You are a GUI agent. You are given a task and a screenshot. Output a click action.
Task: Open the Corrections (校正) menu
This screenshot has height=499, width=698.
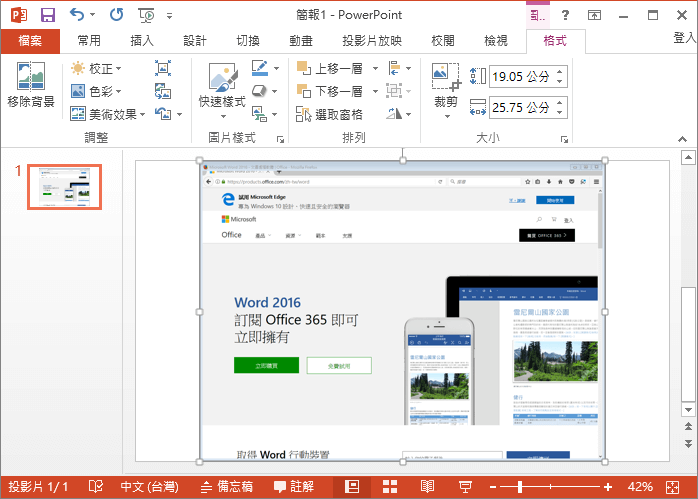click(x=96, y=69)
